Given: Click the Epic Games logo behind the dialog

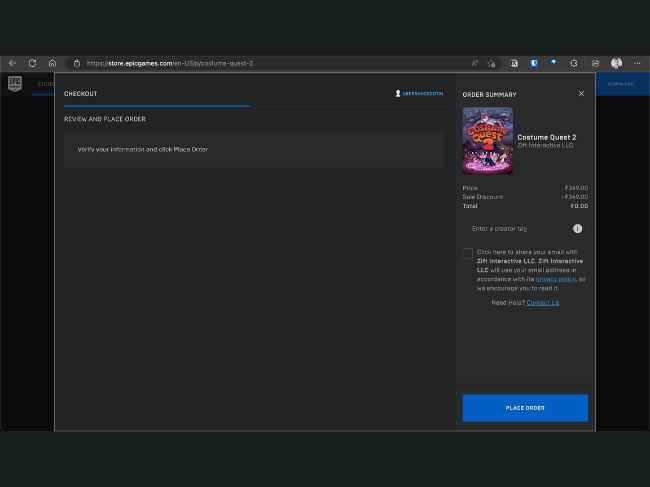Looking at the screenshot, I should tap(15, 84).
